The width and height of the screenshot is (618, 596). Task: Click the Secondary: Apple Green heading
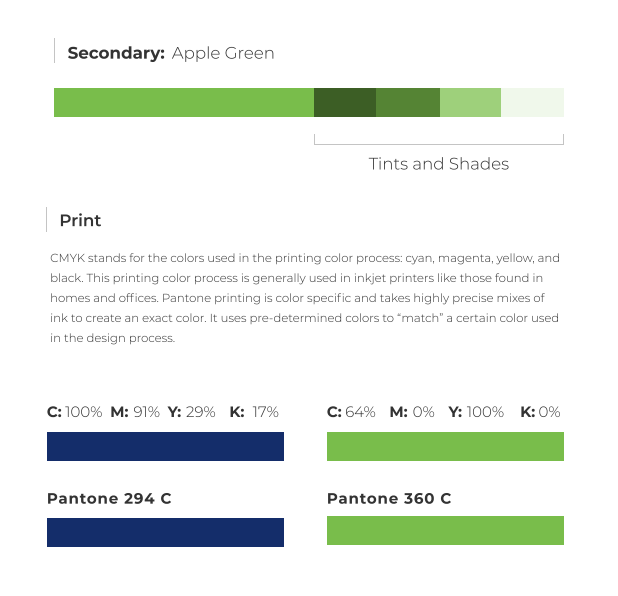(171, 53)
